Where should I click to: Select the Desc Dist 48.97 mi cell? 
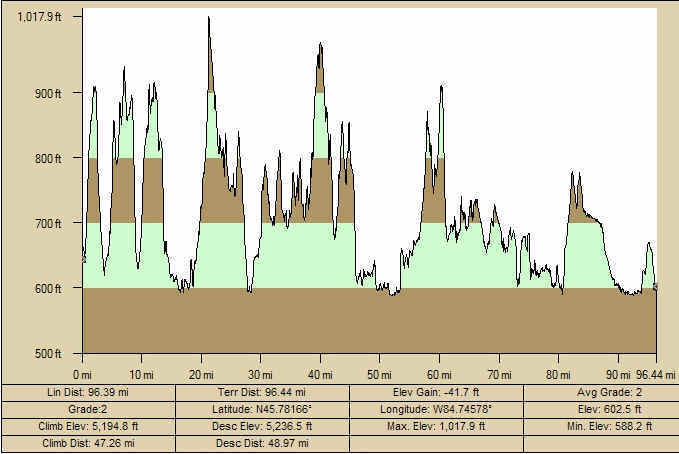(262, 441)
